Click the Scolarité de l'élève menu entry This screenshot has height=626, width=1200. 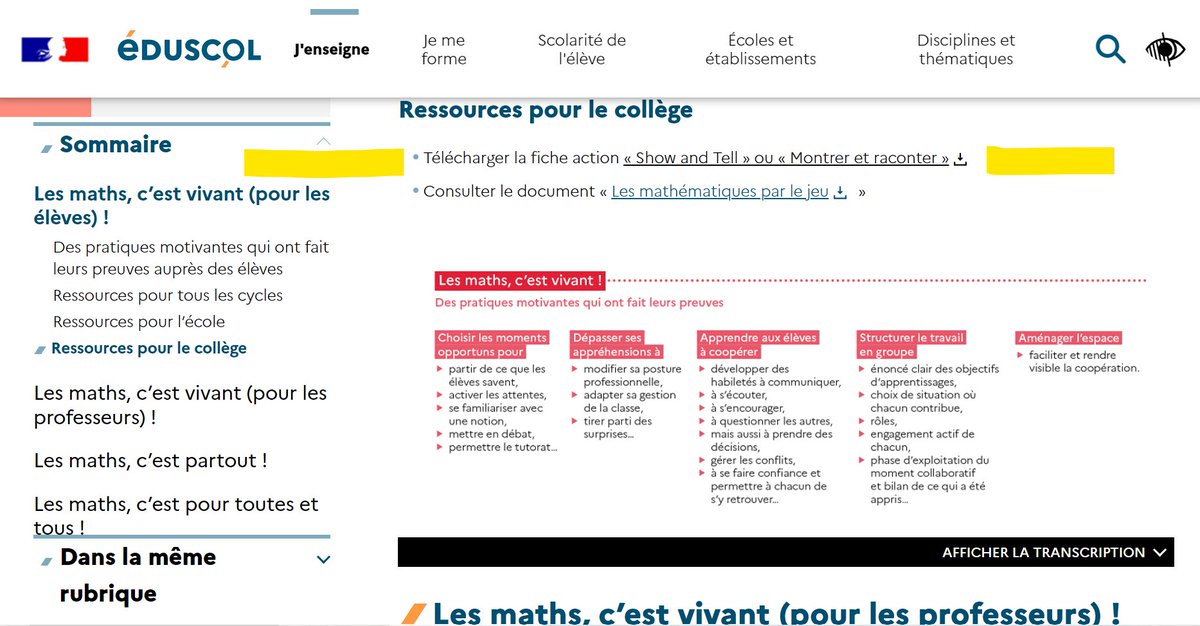(582, 47)
